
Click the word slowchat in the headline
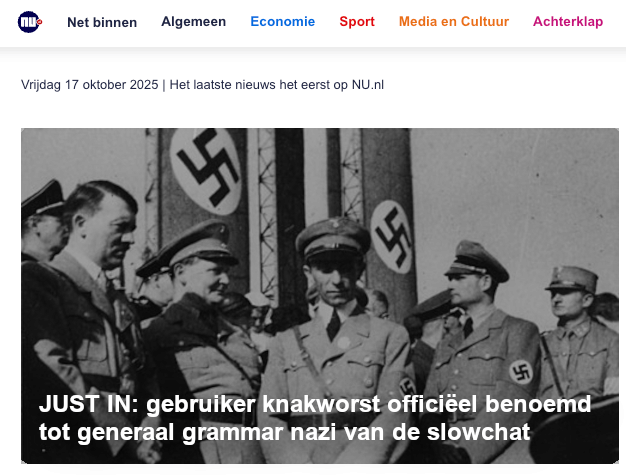478,432
